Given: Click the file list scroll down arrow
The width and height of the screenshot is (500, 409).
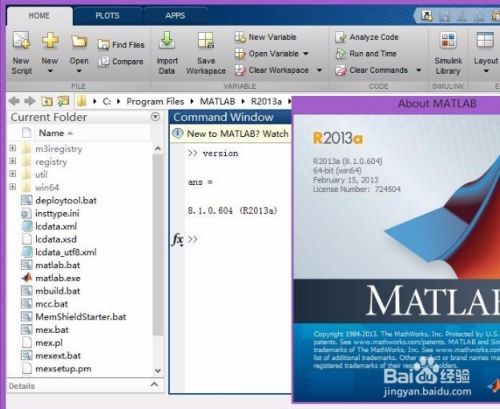Looking at the screenshot, I should 158,371.
